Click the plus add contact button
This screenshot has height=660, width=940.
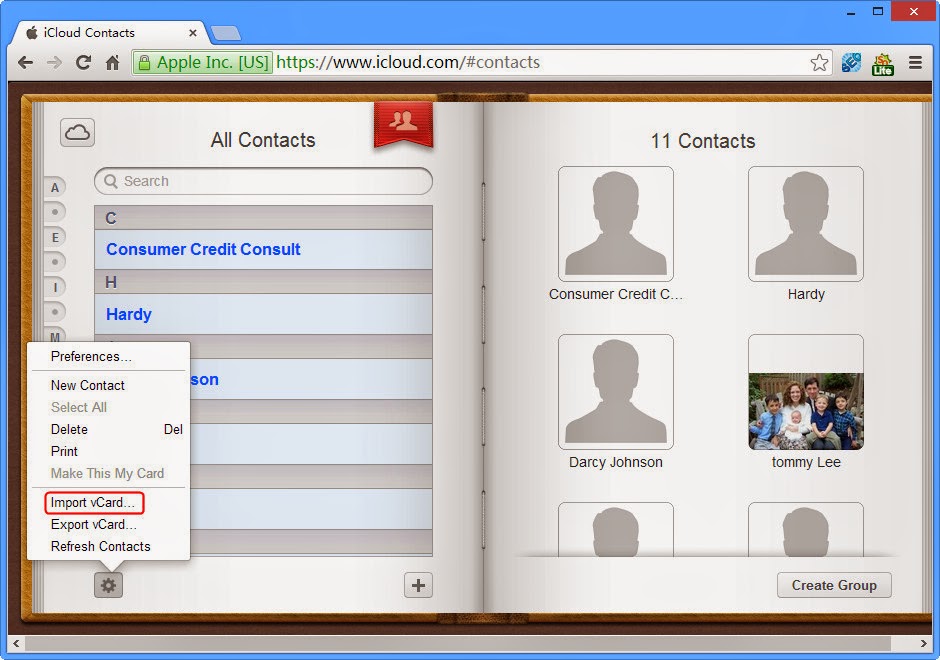coord(418,585)
